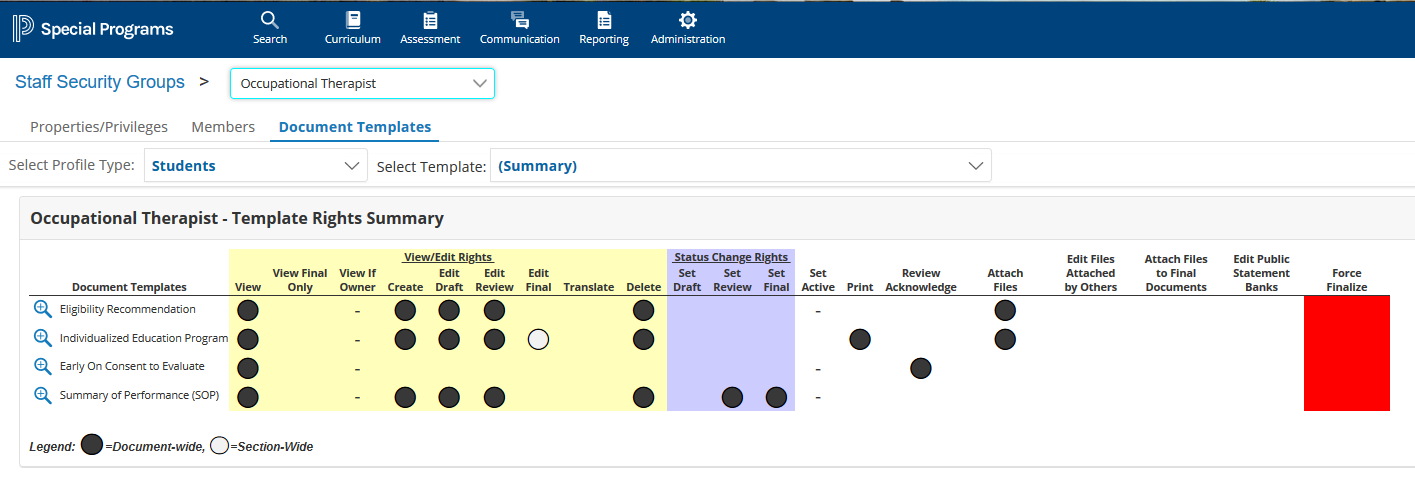Click the red Force Finalize column block

pos(1346,353)
